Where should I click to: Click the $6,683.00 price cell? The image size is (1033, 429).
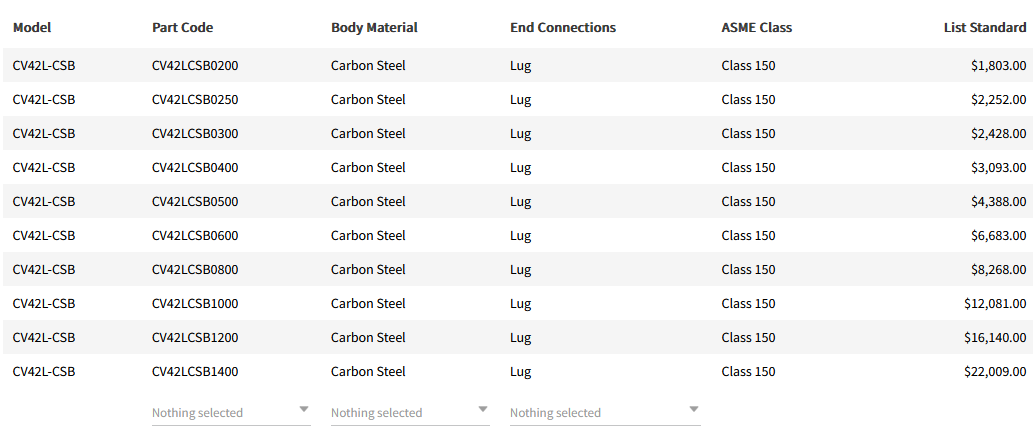pos(998,236)
